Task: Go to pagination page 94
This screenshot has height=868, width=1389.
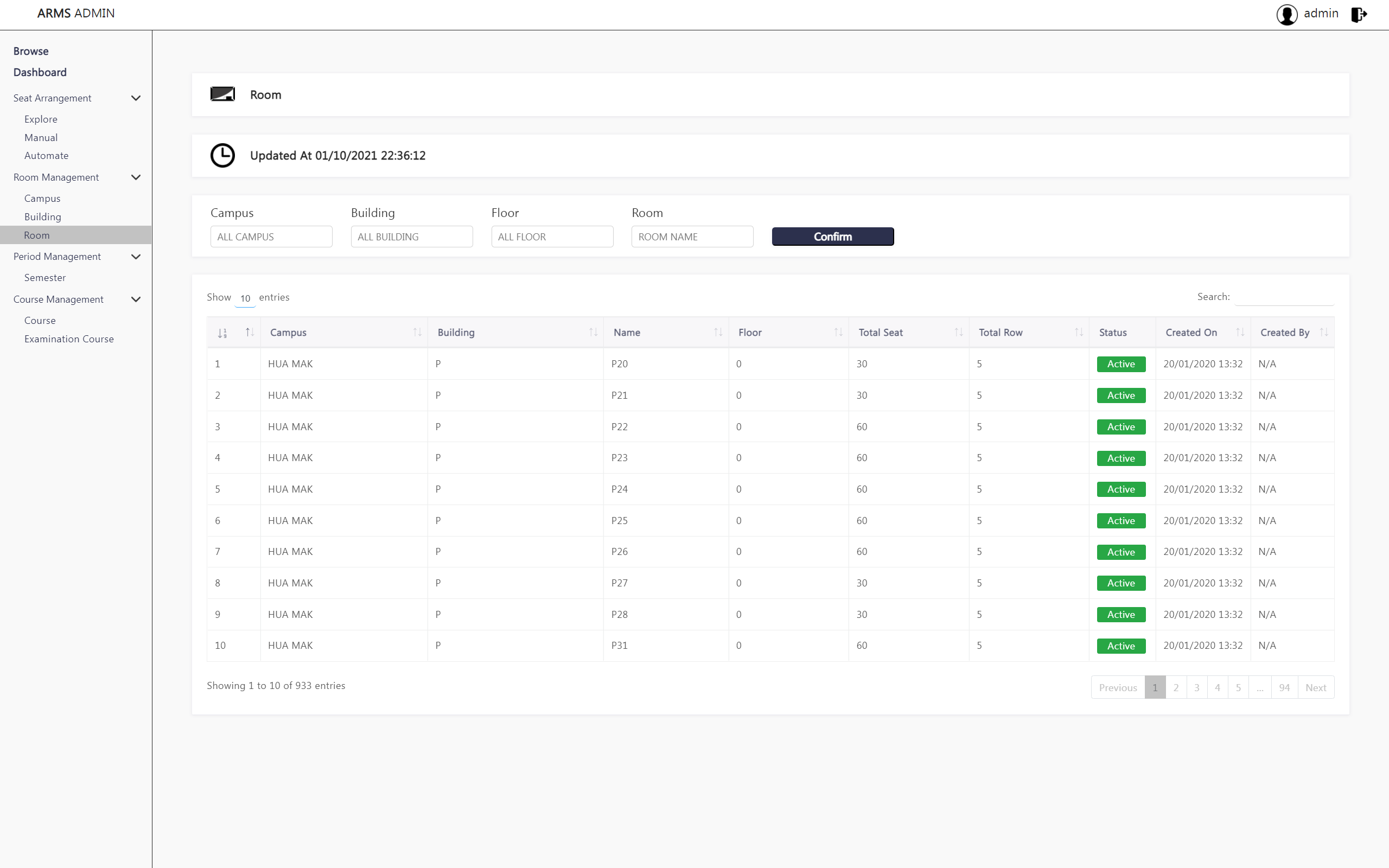Action: coord(1284,687)
